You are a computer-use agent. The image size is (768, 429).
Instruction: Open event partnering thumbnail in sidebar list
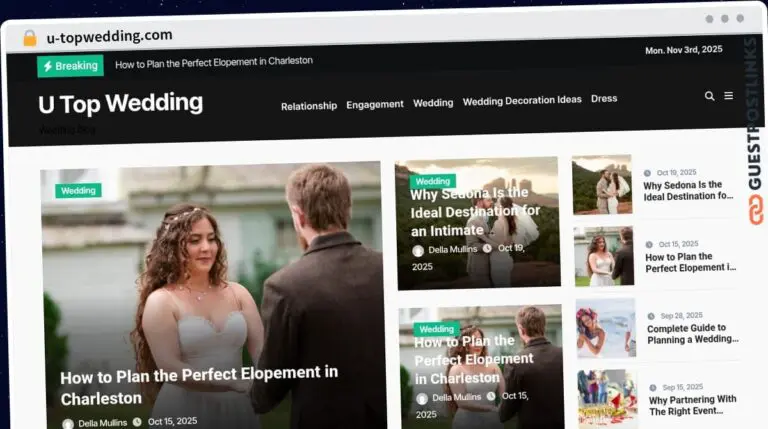608,399
